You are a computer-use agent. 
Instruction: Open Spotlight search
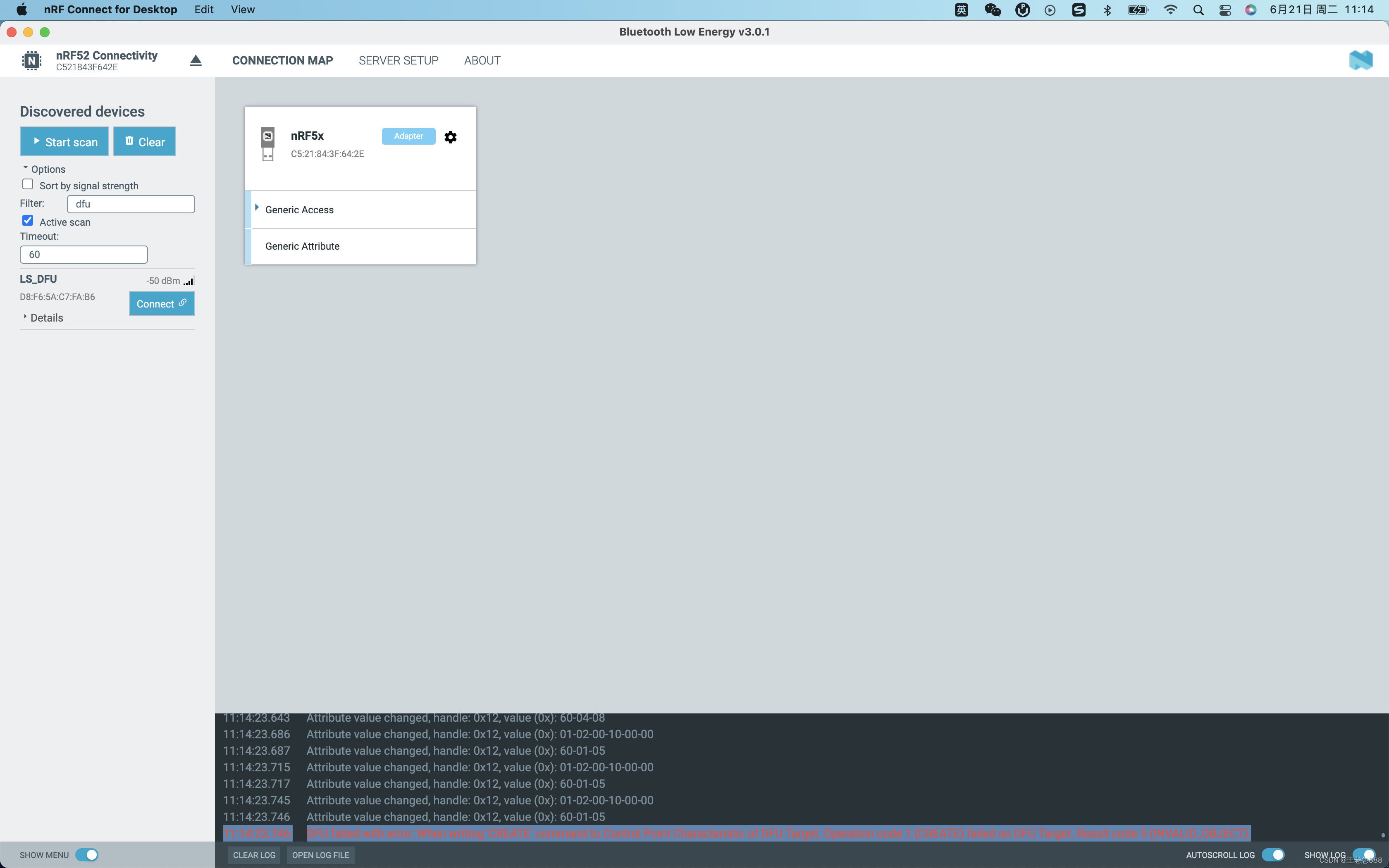tap(1198, 10)
